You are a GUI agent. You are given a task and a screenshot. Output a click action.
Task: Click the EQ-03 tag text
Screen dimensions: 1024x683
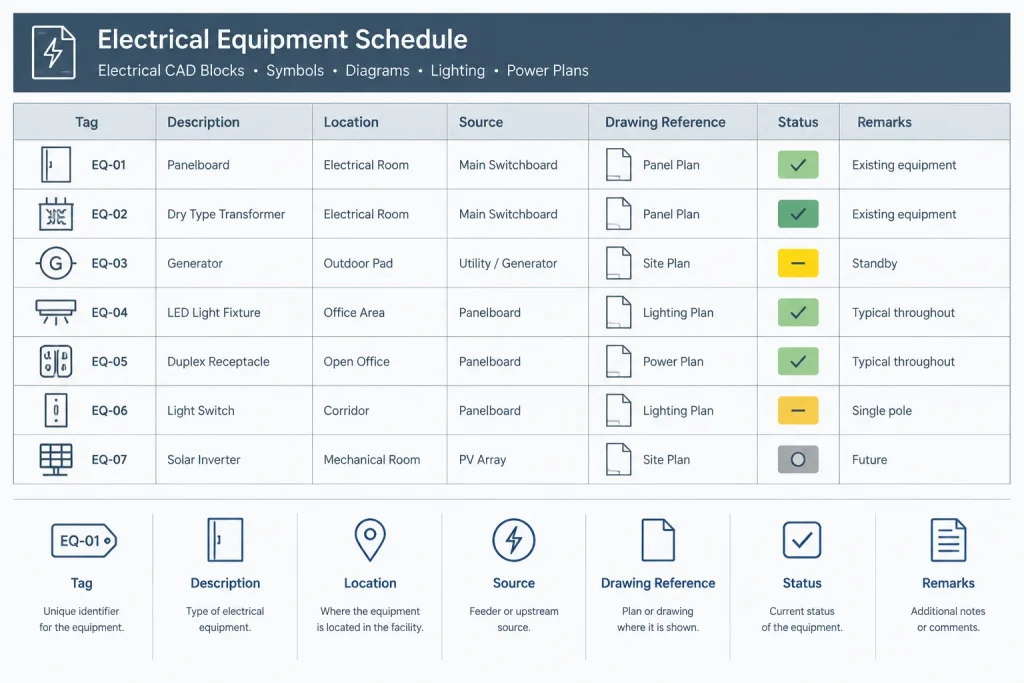click(x=109, y=263)
